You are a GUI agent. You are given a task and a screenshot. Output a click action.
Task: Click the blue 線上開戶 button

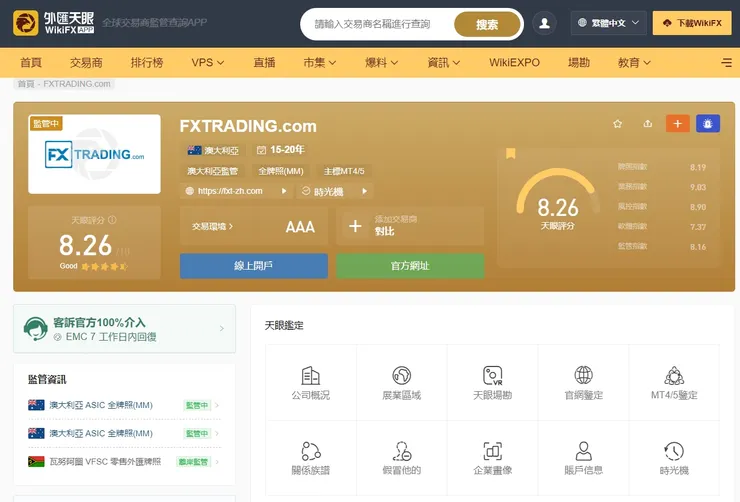[x=254, y=266]
